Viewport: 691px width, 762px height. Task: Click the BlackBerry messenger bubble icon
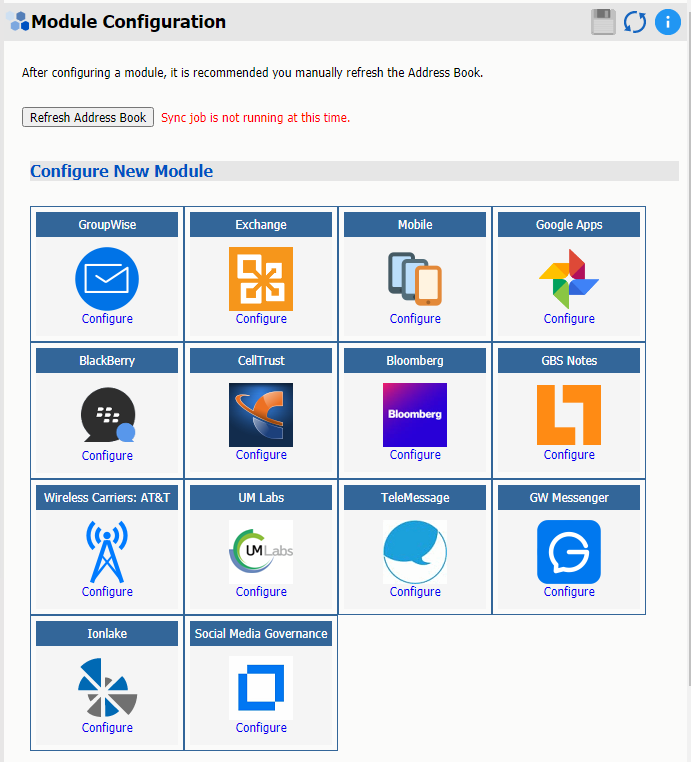(x=108, y=415)
